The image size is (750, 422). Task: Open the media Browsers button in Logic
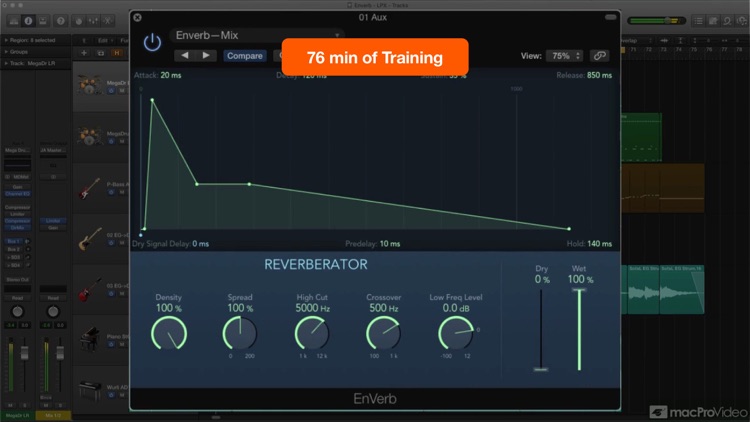click(742, 21)
